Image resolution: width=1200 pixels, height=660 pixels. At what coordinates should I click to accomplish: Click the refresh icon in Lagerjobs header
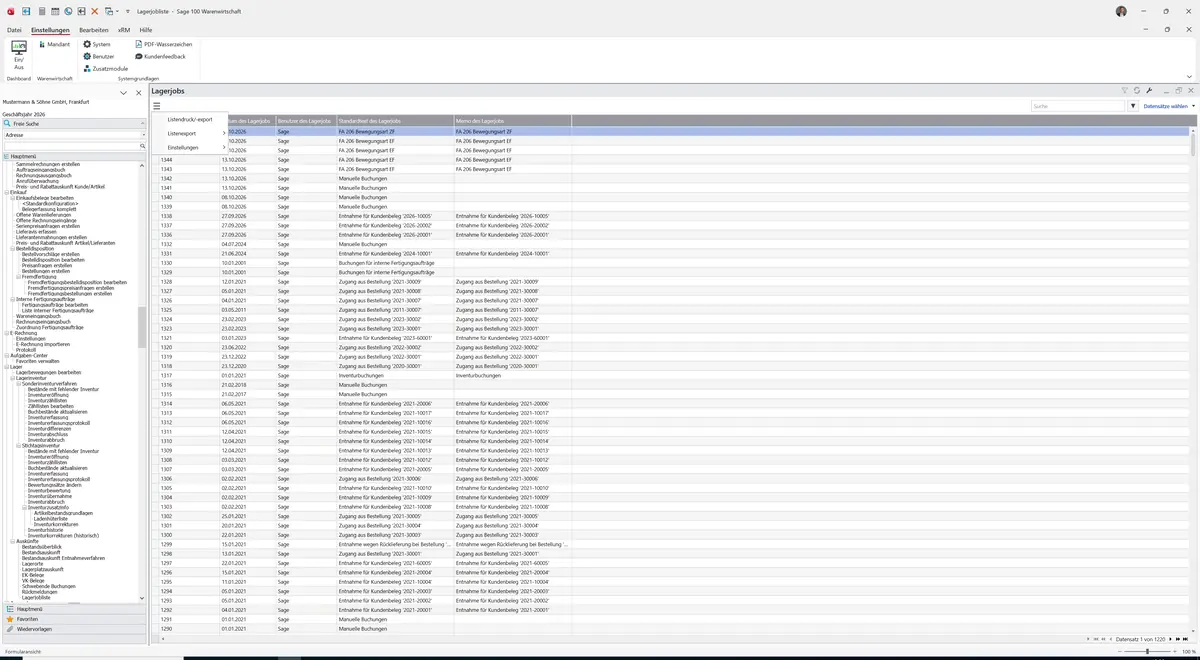pos(1137,91)
